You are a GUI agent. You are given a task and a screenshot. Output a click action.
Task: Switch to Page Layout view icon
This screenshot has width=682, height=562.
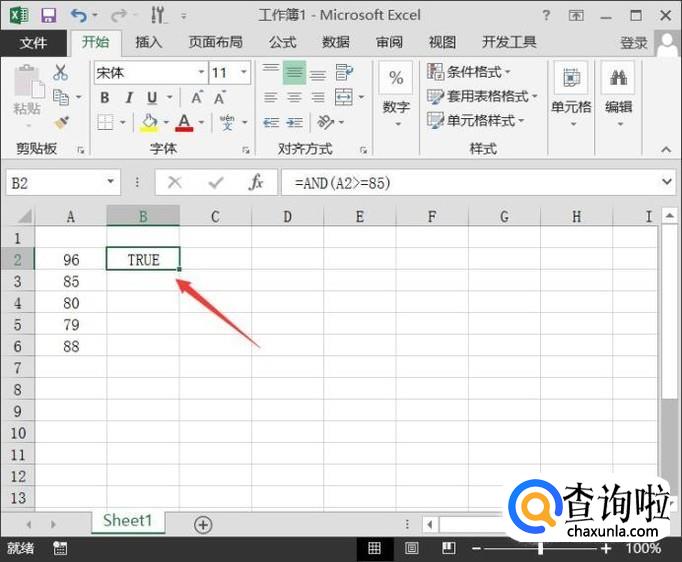(x=411, y=548)
